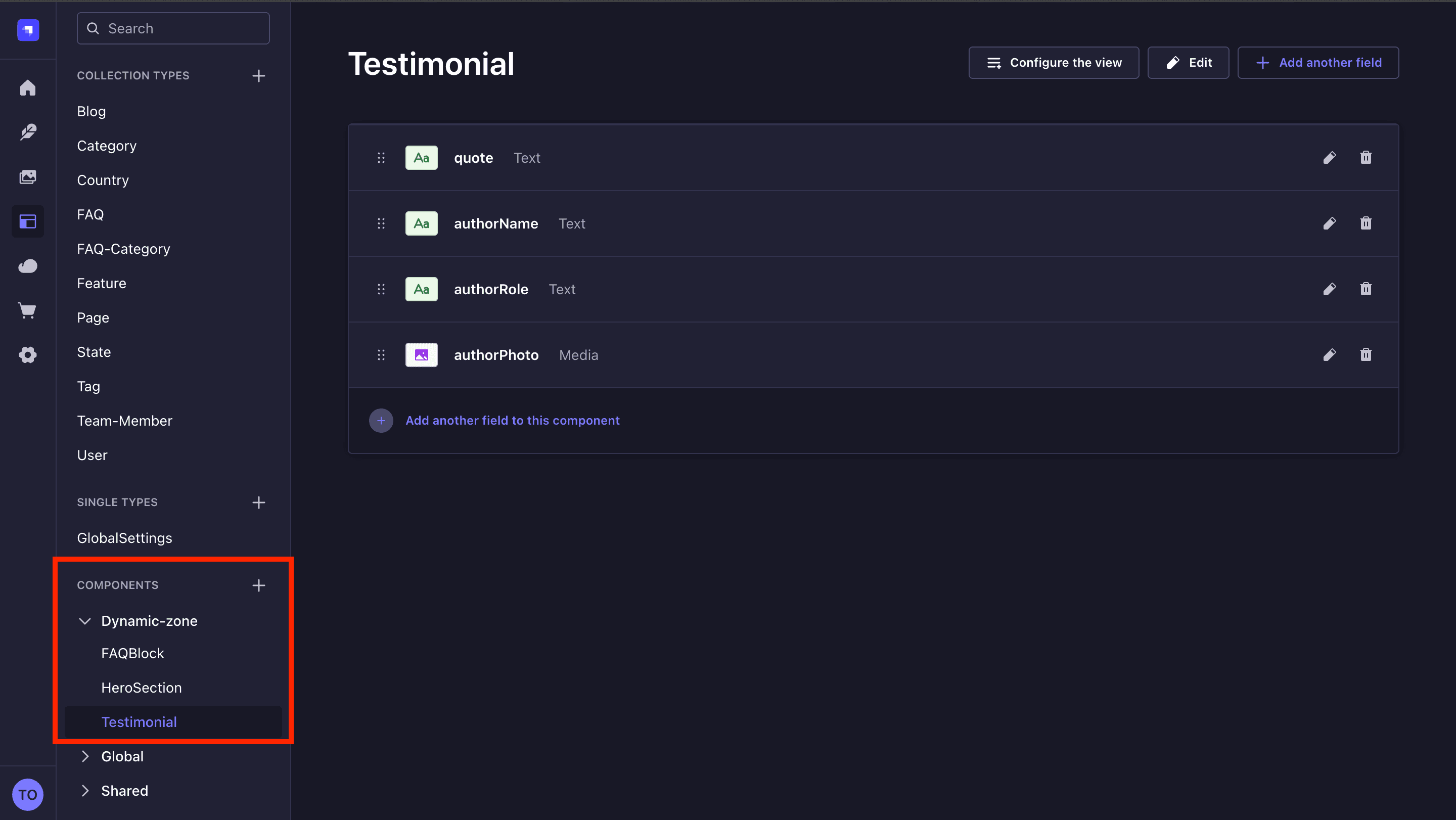Screen dimensions: 1456x820
Task: Delete the authorPhoto field trash icon
Action: coord(1366,355)
